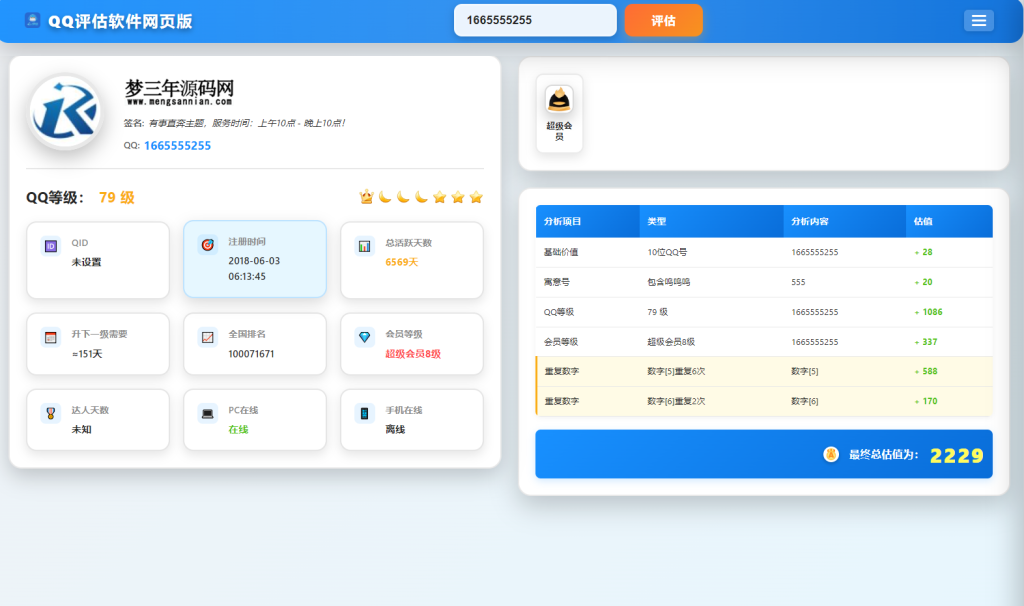Click the QQ评估软件网页版 title
Screen dimensions: 1024x606
click(x=118, y=20)
